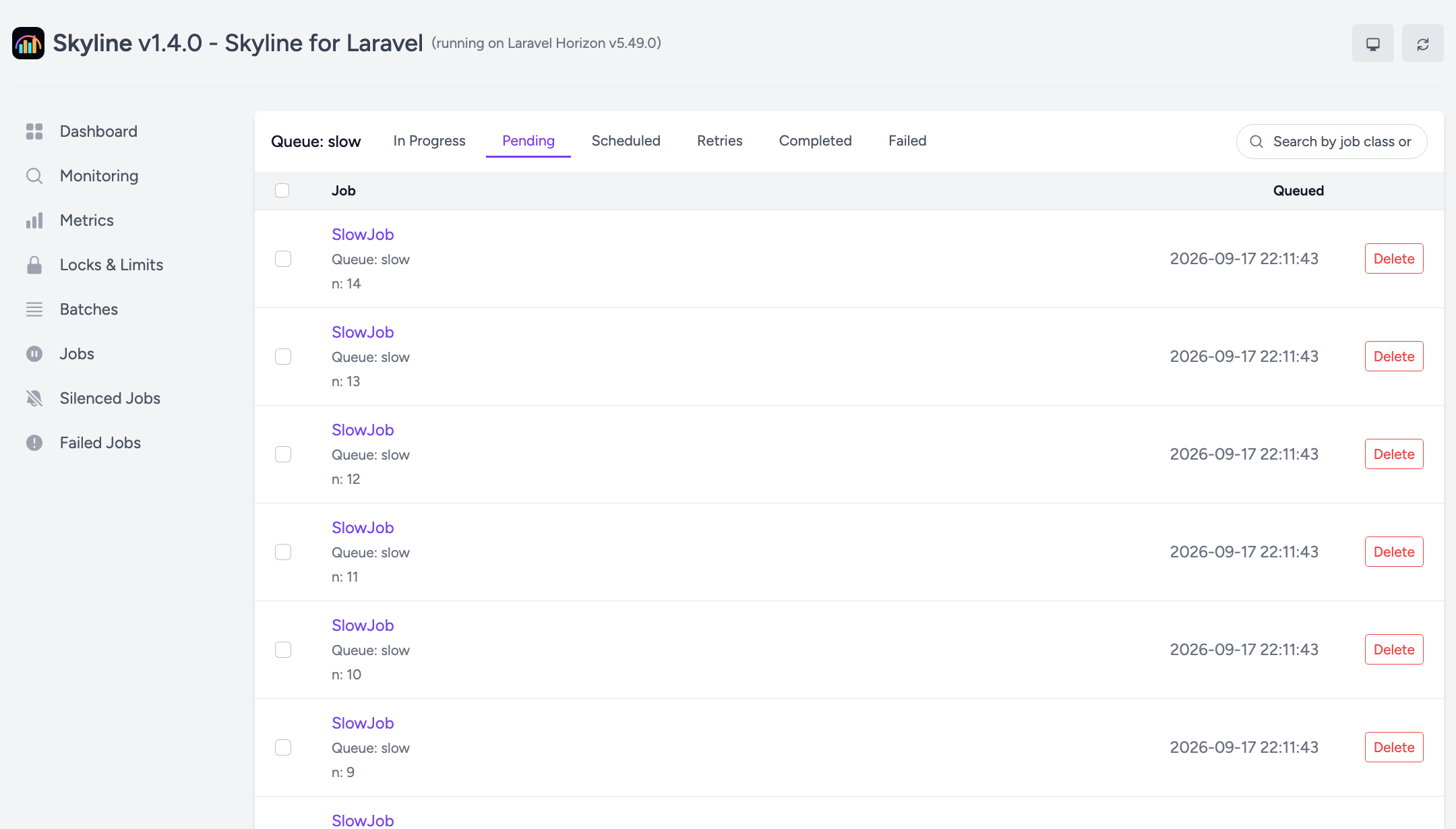Check the box for SlowJob n: 13
This screenshot has height=829, width=1456.
[x=283, y=357]
